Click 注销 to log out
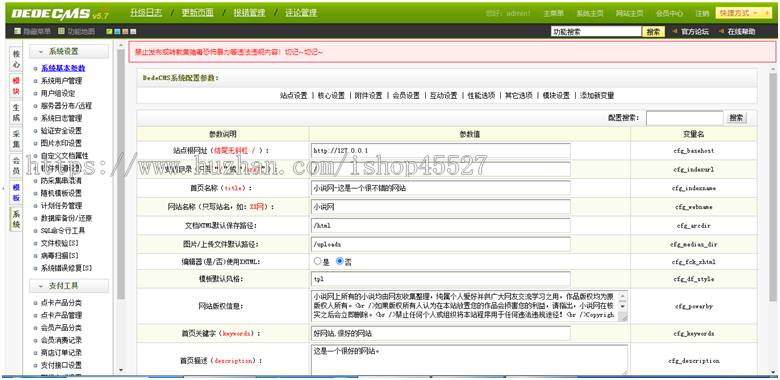This screenshot has width=780, height=380. (x=702, y=13)
